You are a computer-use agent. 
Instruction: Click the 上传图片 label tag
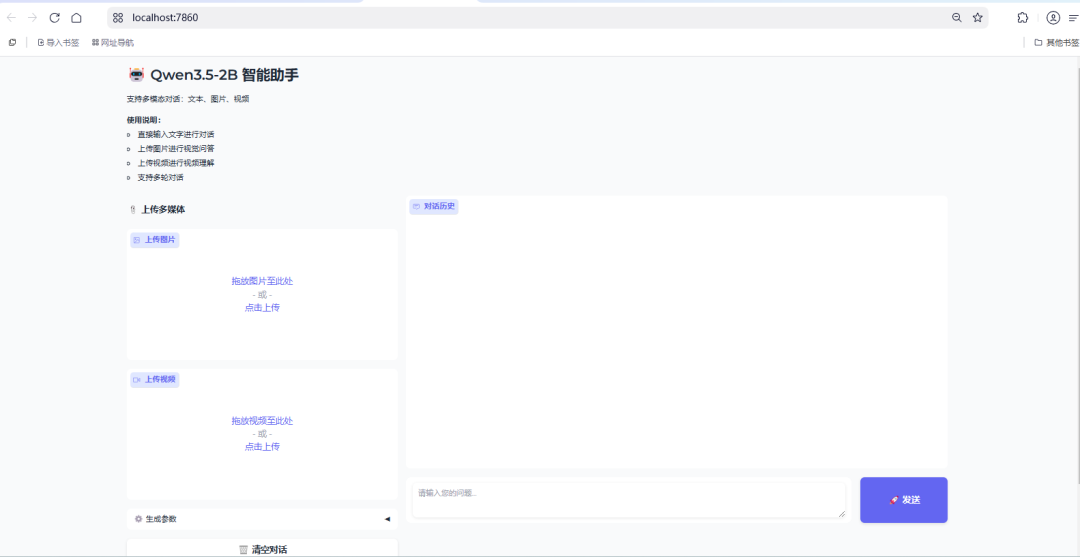click(x=155, y=240)
